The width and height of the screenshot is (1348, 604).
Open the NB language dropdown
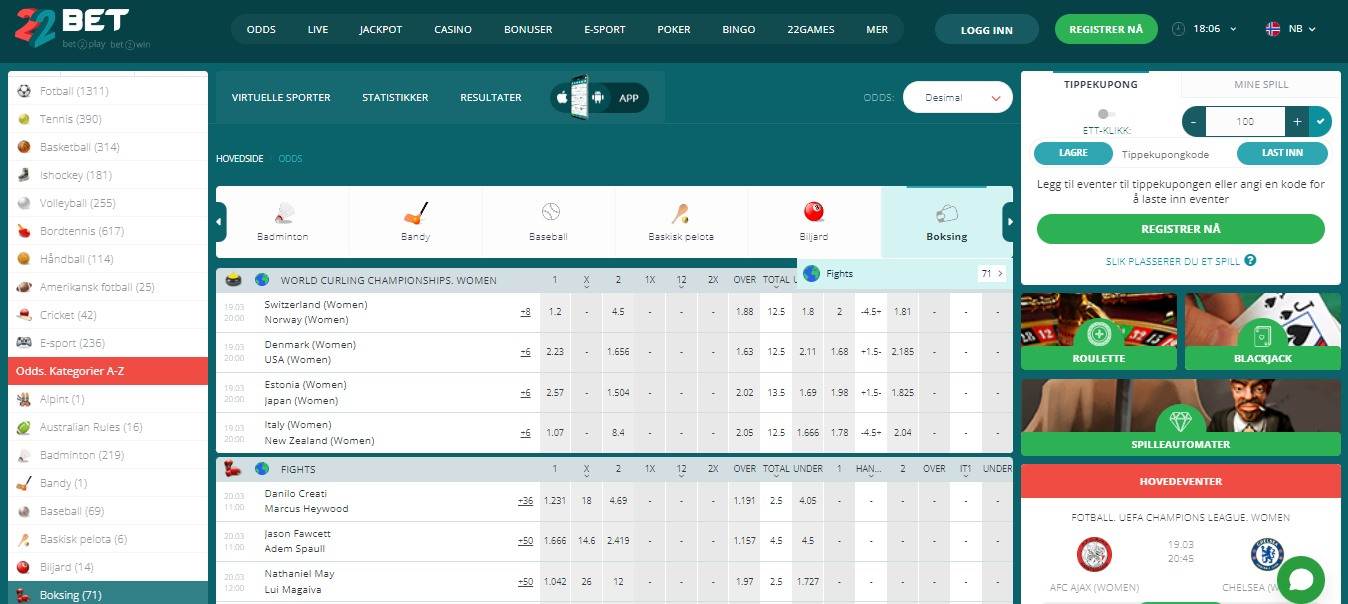[1289, 29]
